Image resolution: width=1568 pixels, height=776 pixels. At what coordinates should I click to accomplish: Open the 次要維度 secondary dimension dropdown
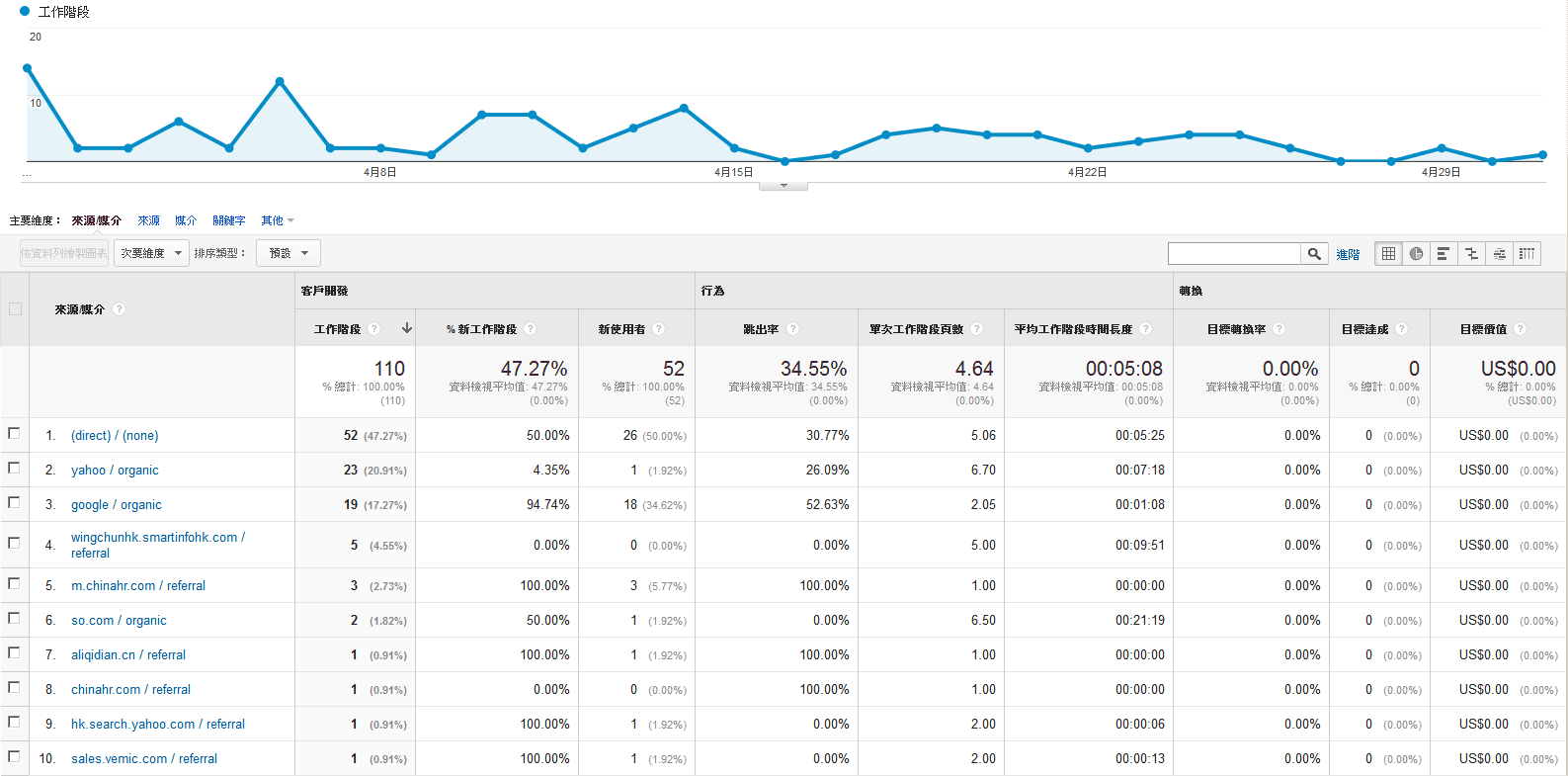pyautogui.click(x=151, y=253)
